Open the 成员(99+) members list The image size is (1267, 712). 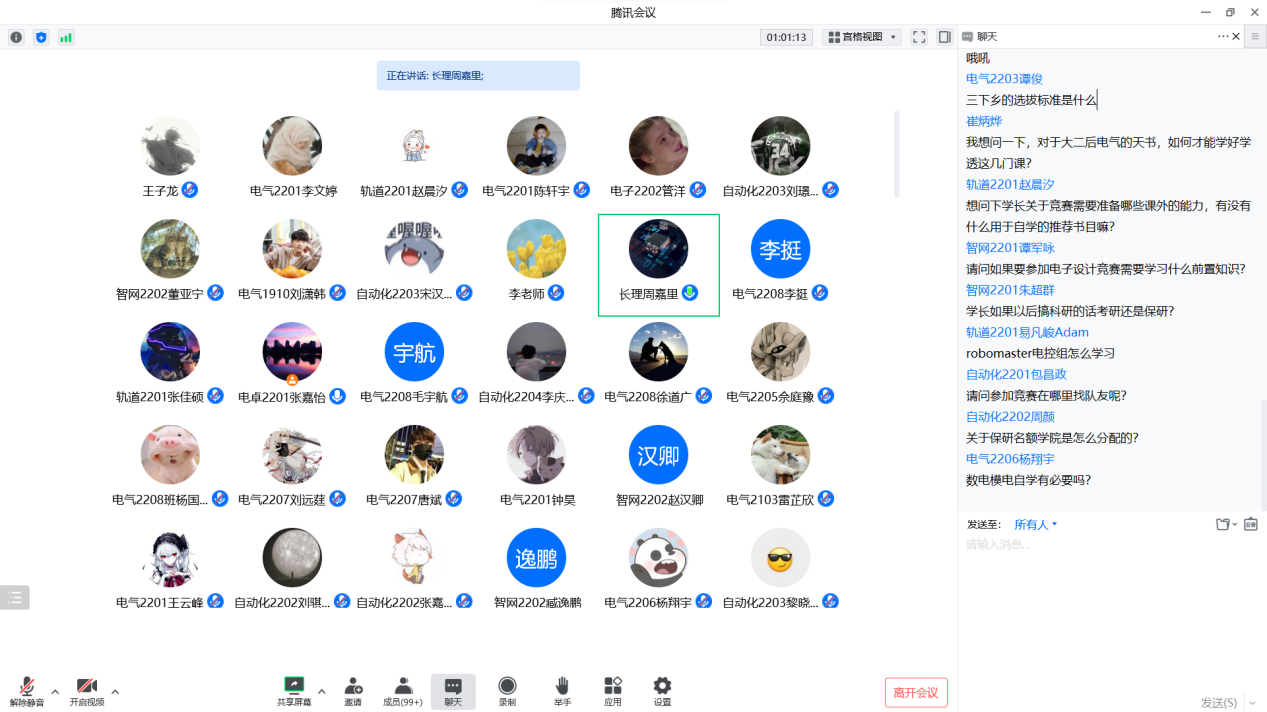click(403, 686)
